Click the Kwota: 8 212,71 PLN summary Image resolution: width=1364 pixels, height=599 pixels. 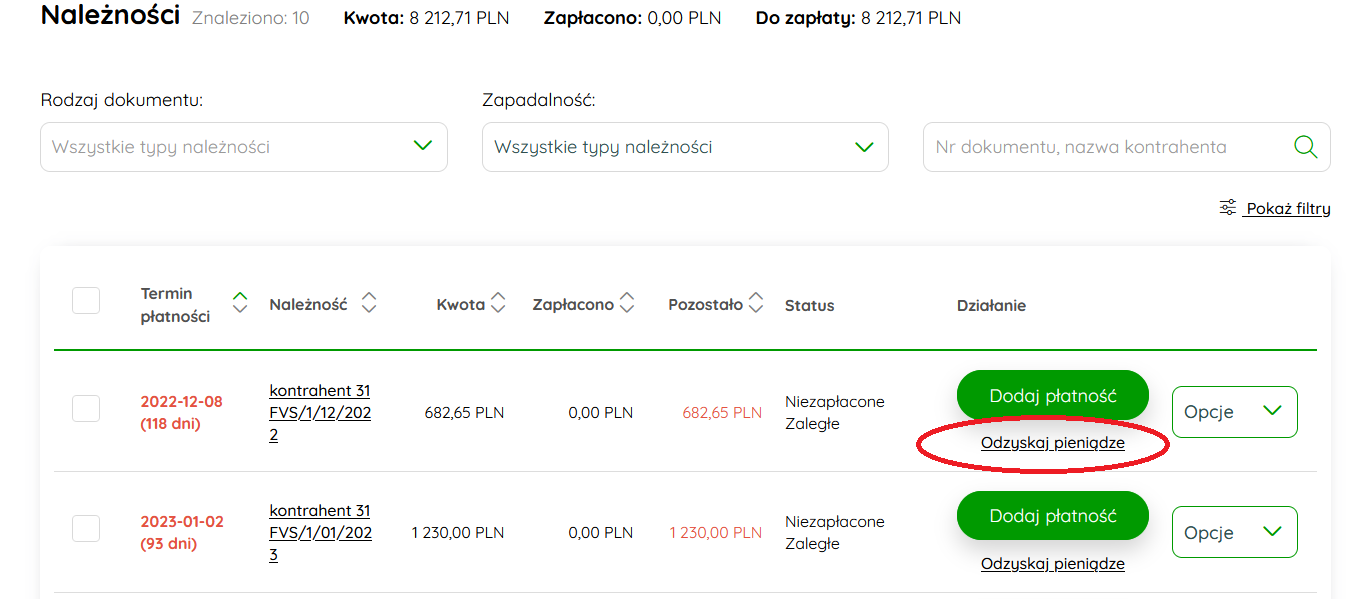(x=427, y=18)
